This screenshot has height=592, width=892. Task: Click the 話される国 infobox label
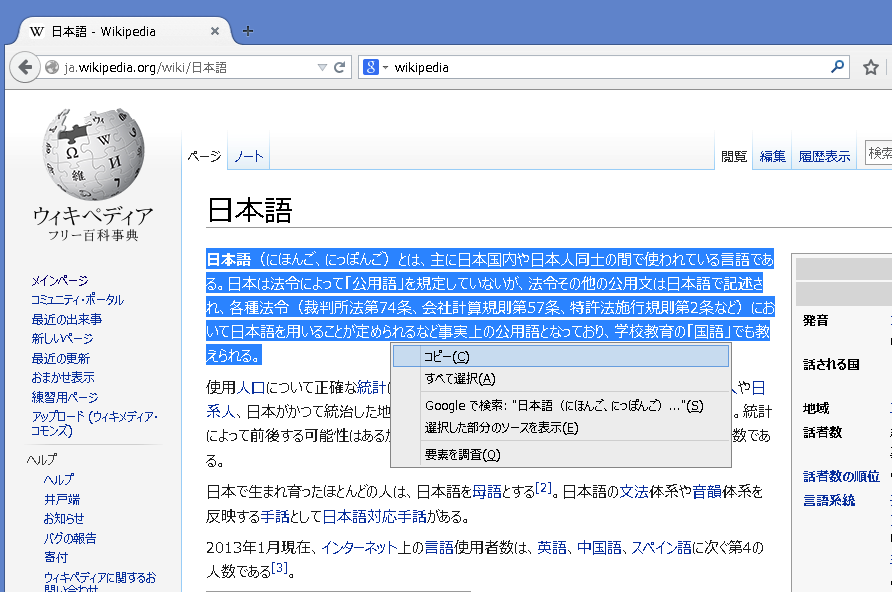click(x=831, y=365)
